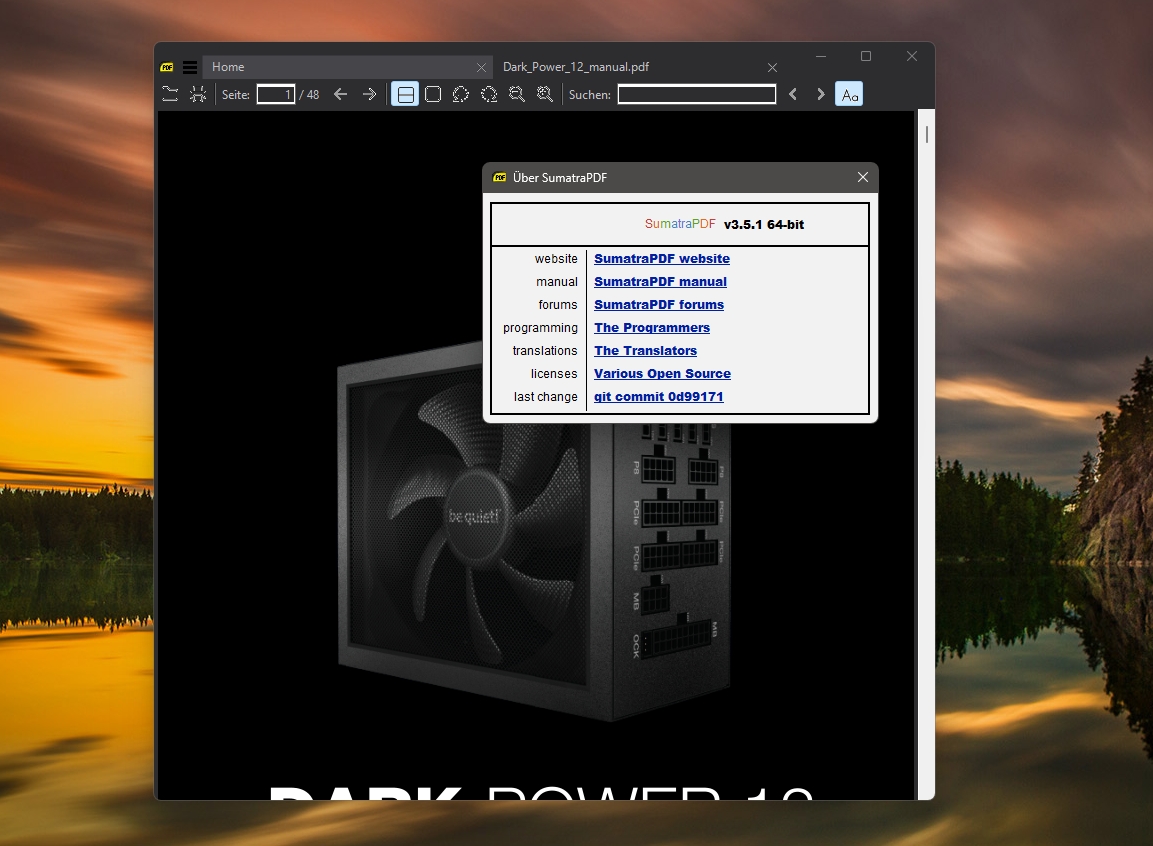The height and width of the screenshot is (846, 1153).
Task: Select the Dark_Power_12_manual.pdf tab
Action: (x=637, y=67)
